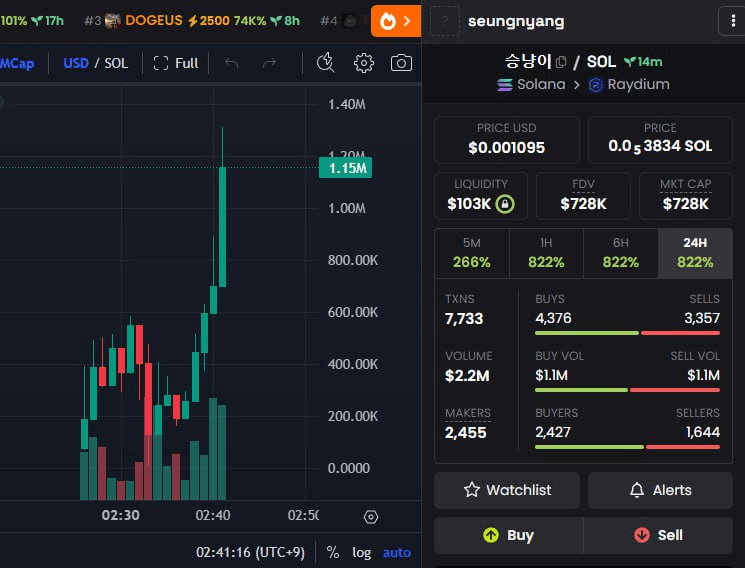
Task: Click the seungnyang token name
Action: pos(516,21)
